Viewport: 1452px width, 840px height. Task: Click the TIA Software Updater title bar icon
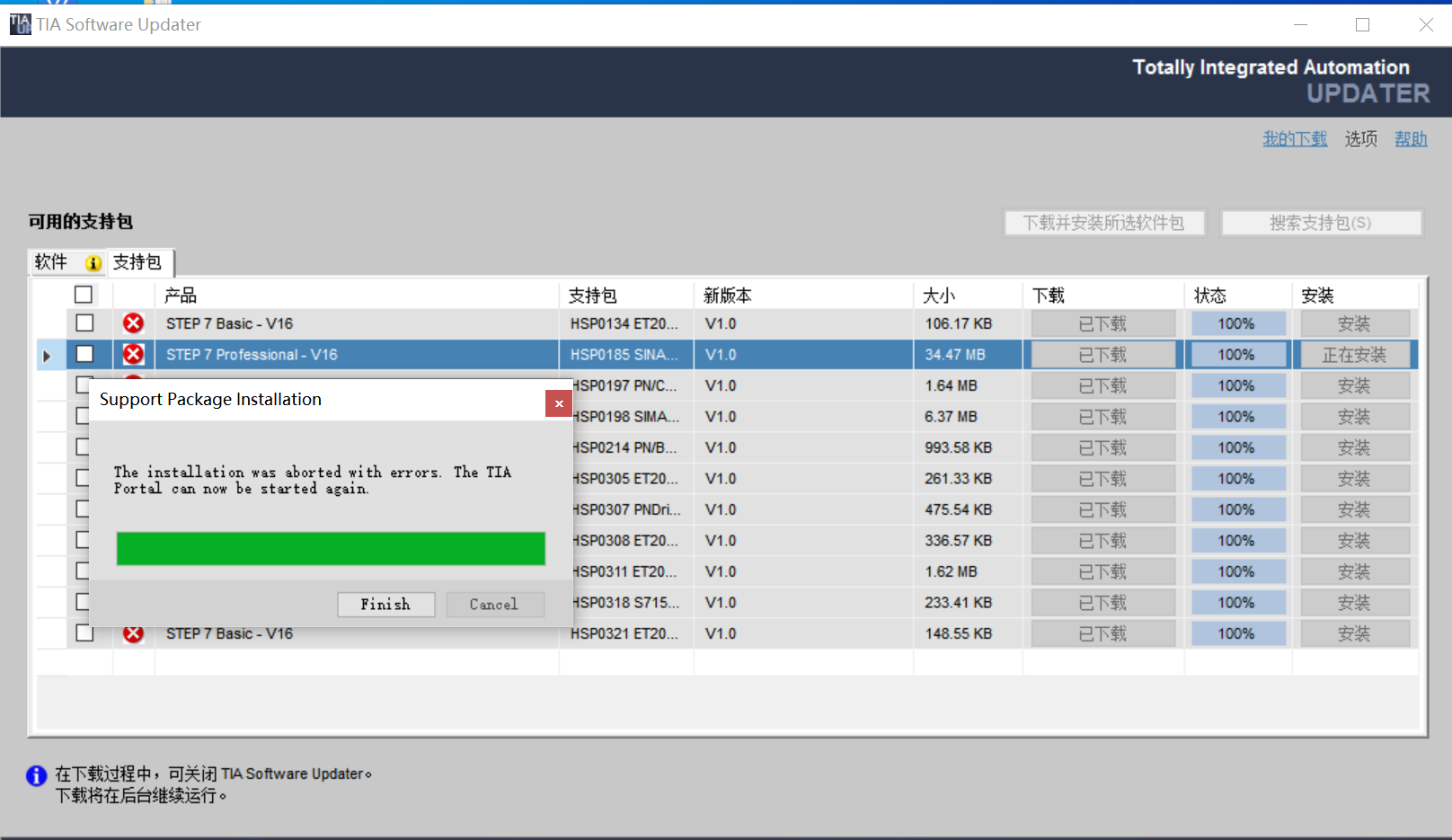20,24
